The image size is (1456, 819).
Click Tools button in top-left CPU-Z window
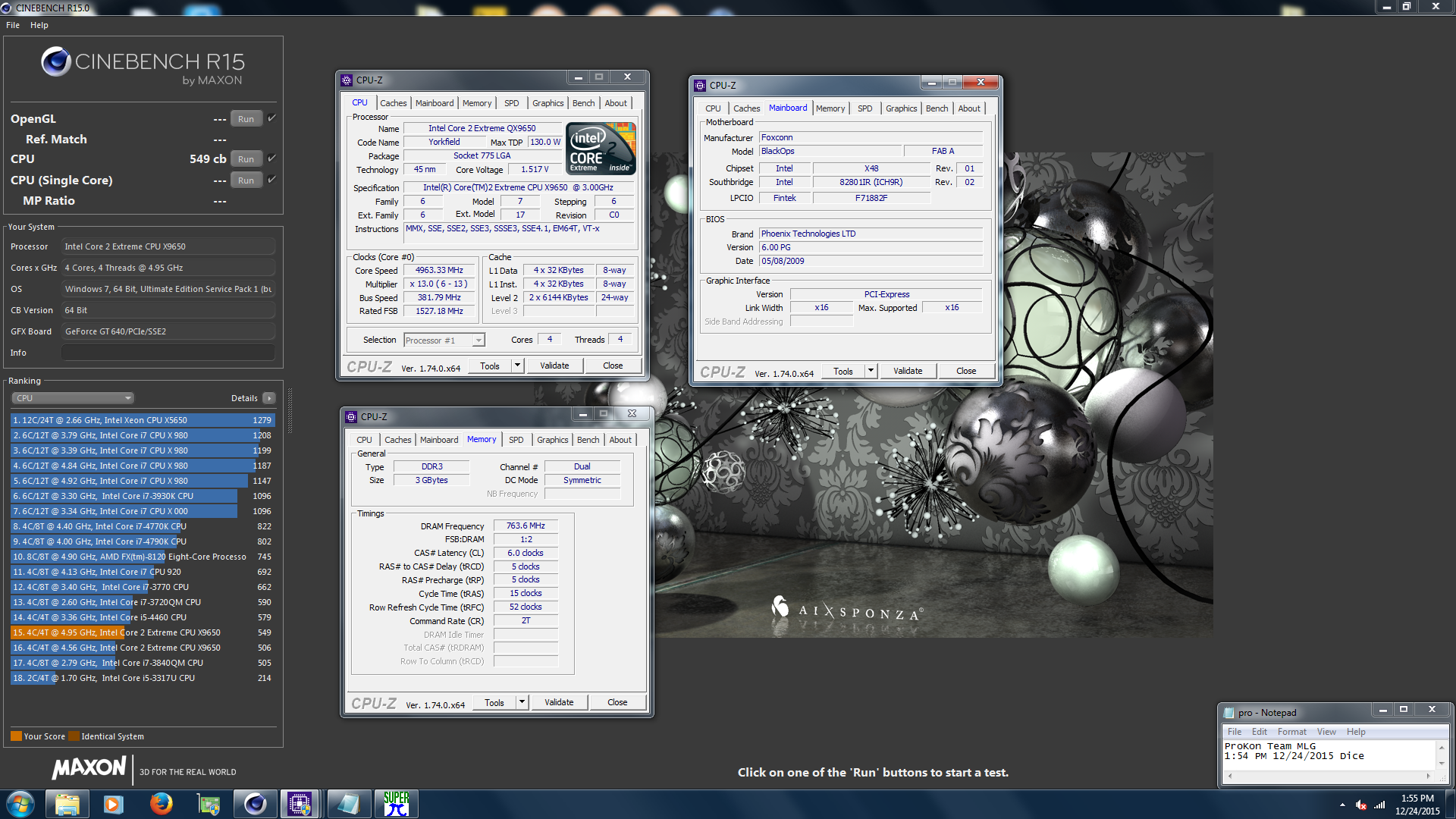pos(490,366)
